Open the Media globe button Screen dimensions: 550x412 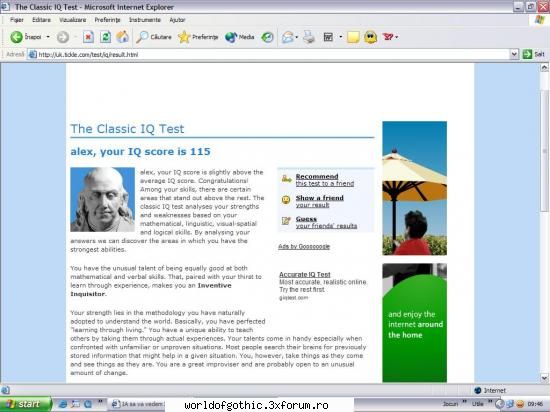point(231,37)
